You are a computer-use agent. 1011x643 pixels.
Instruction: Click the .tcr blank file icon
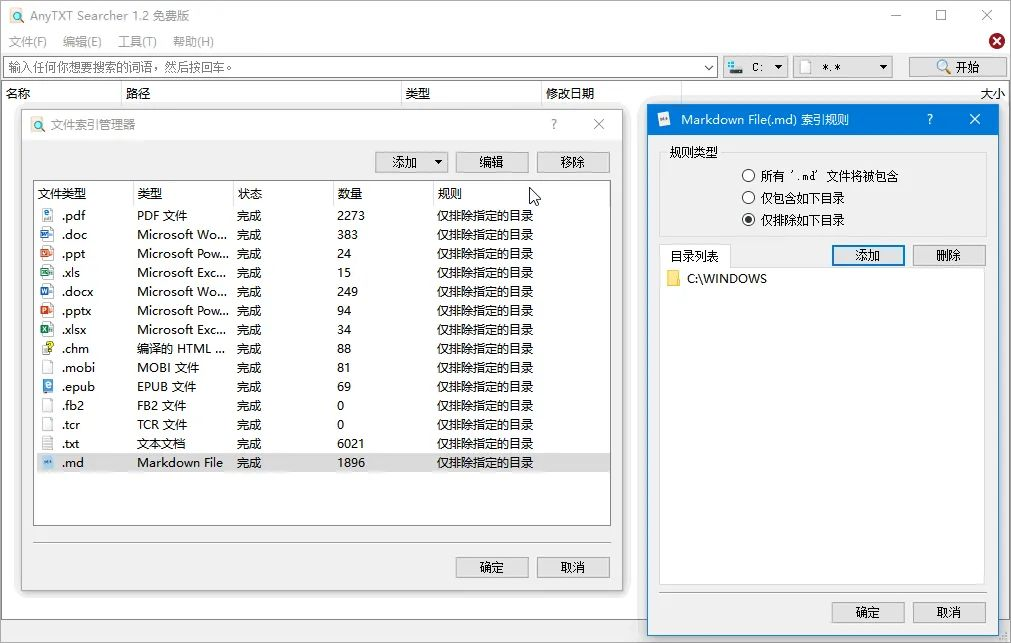(x=47, y=424)
